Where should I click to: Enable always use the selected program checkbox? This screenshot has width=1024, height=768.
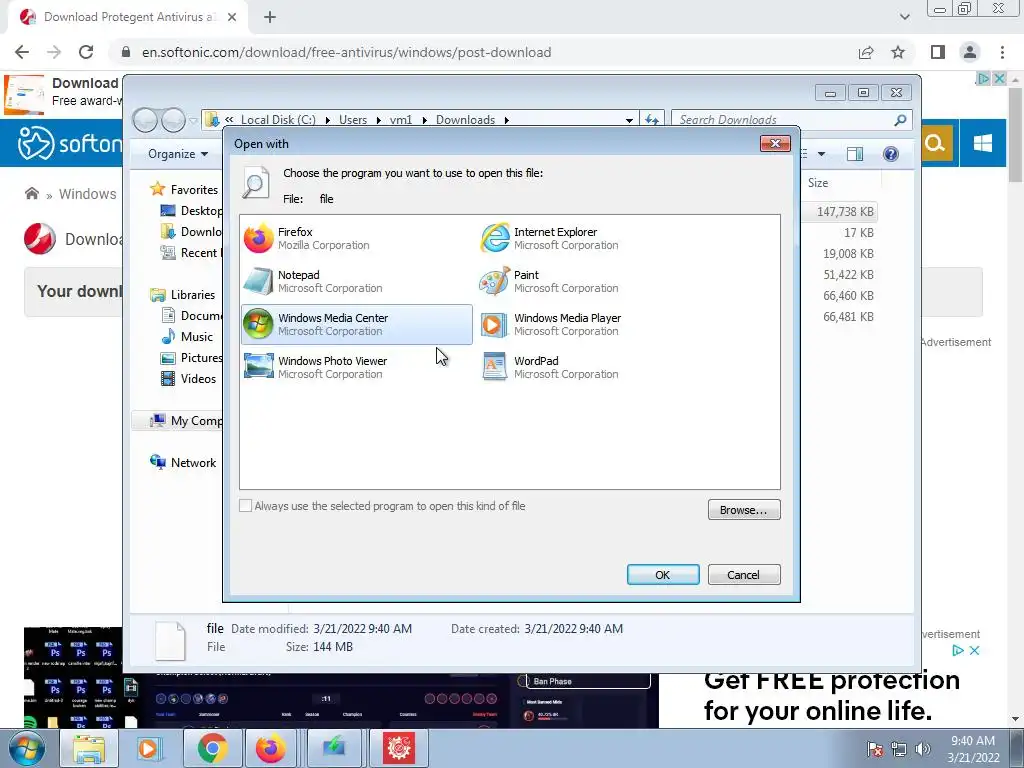tap(246, 505)
